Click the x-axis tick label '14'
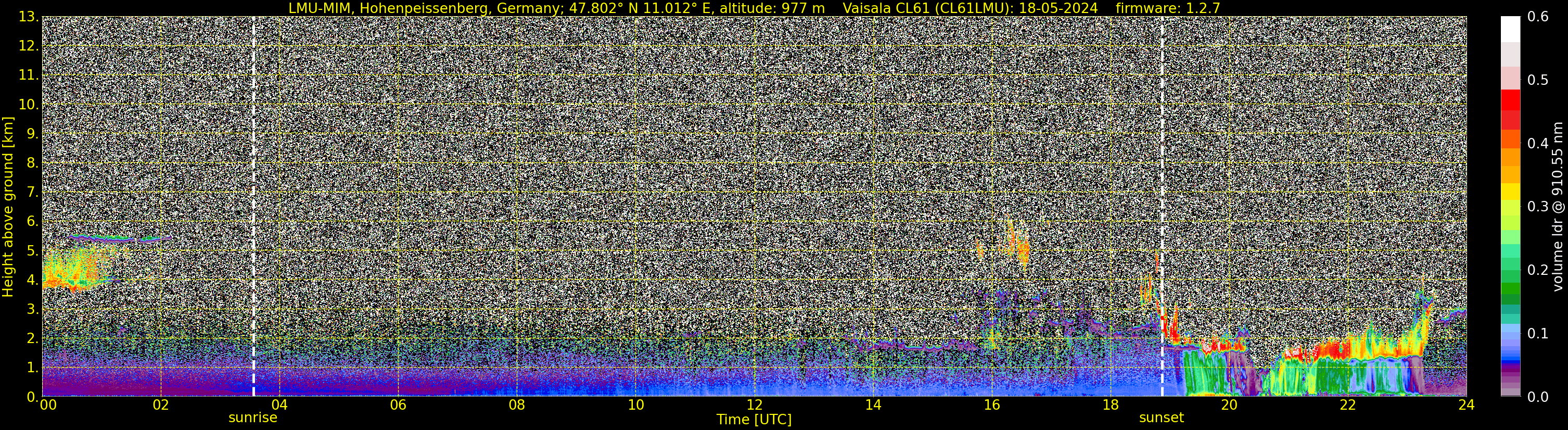 pyautogui.click(x=873, y=405)
